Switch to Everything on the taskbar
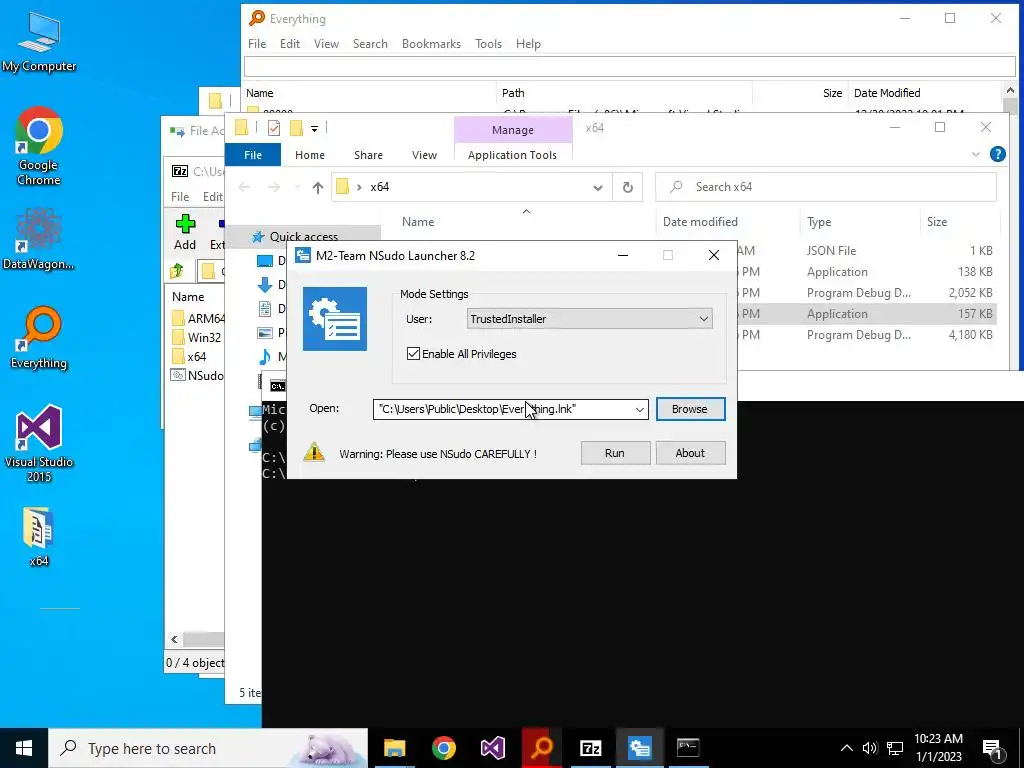The image size is (1024, 768). coord(541,748)
